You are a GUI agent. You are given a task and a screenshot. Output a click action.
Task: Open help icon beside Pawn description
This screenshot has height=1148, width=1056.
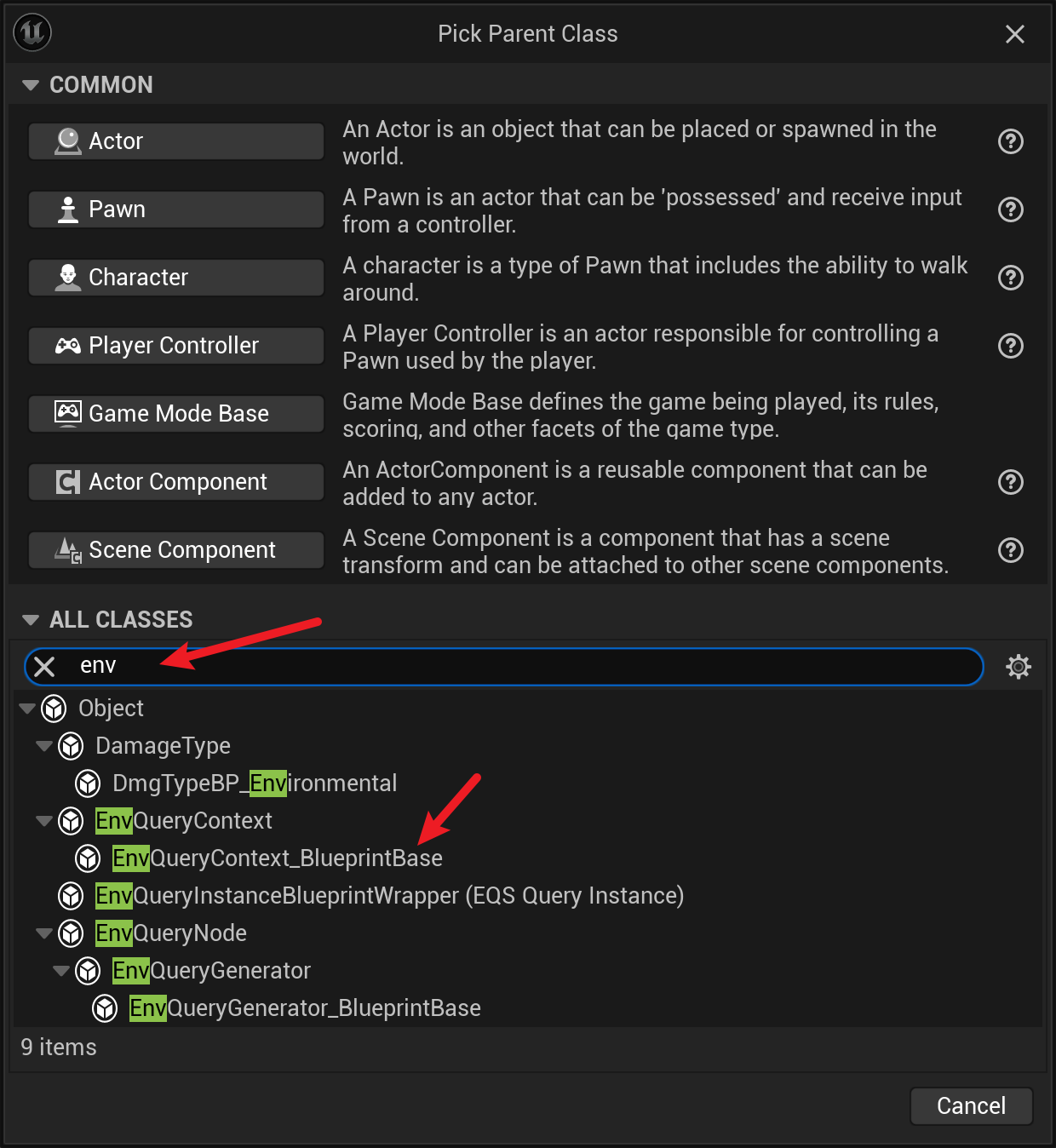click(1010, 210)
